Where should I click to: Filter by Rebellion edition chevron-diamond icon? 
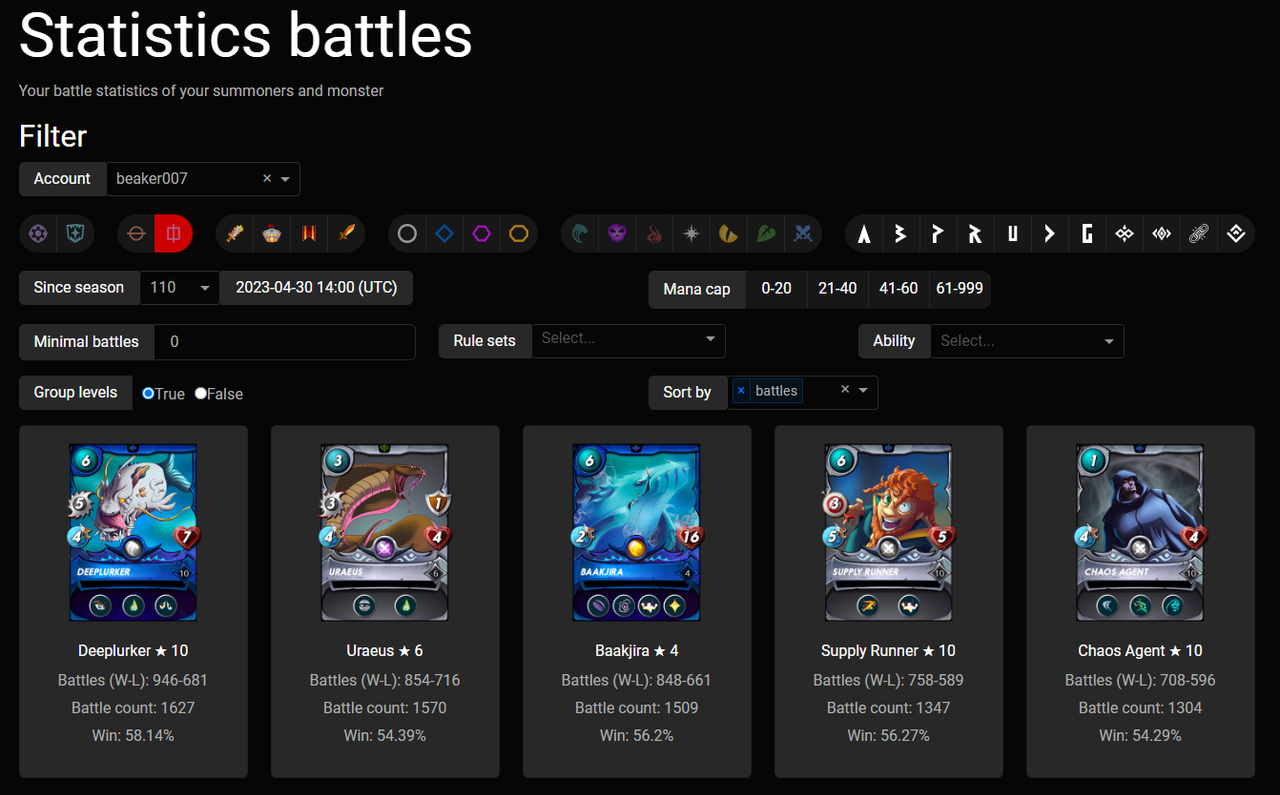pyautogui.click(x=1236, y=234)
